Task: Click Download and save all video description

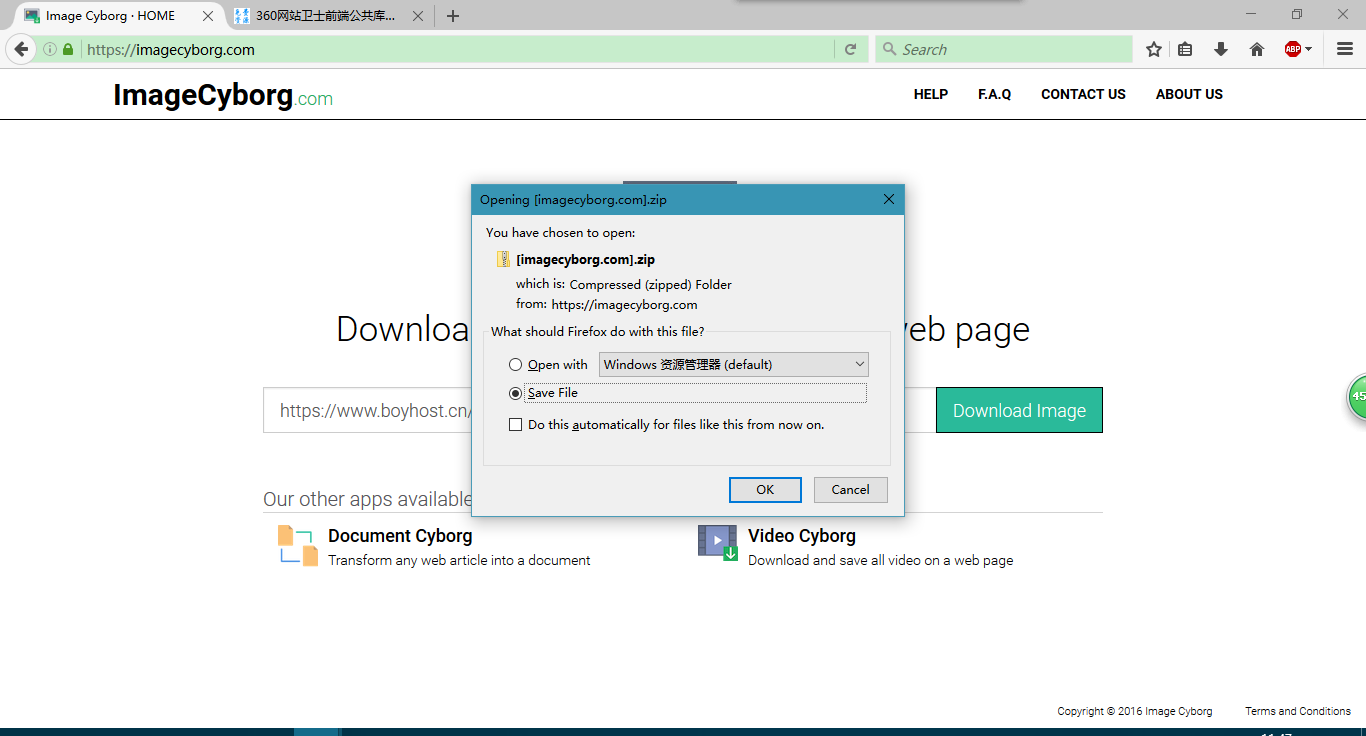Action: 881,560
